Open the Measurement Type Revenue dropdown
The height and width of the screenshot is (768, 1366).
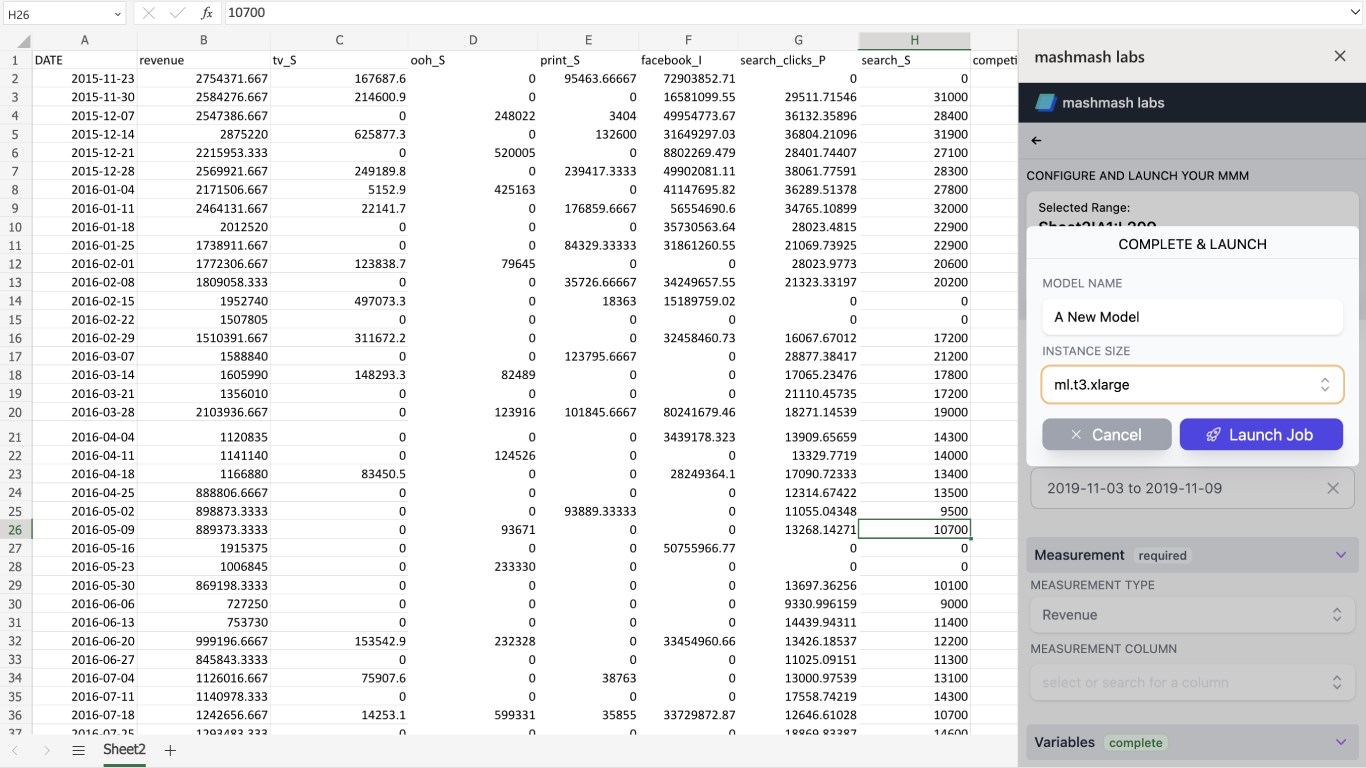[x=1192, y=615]
